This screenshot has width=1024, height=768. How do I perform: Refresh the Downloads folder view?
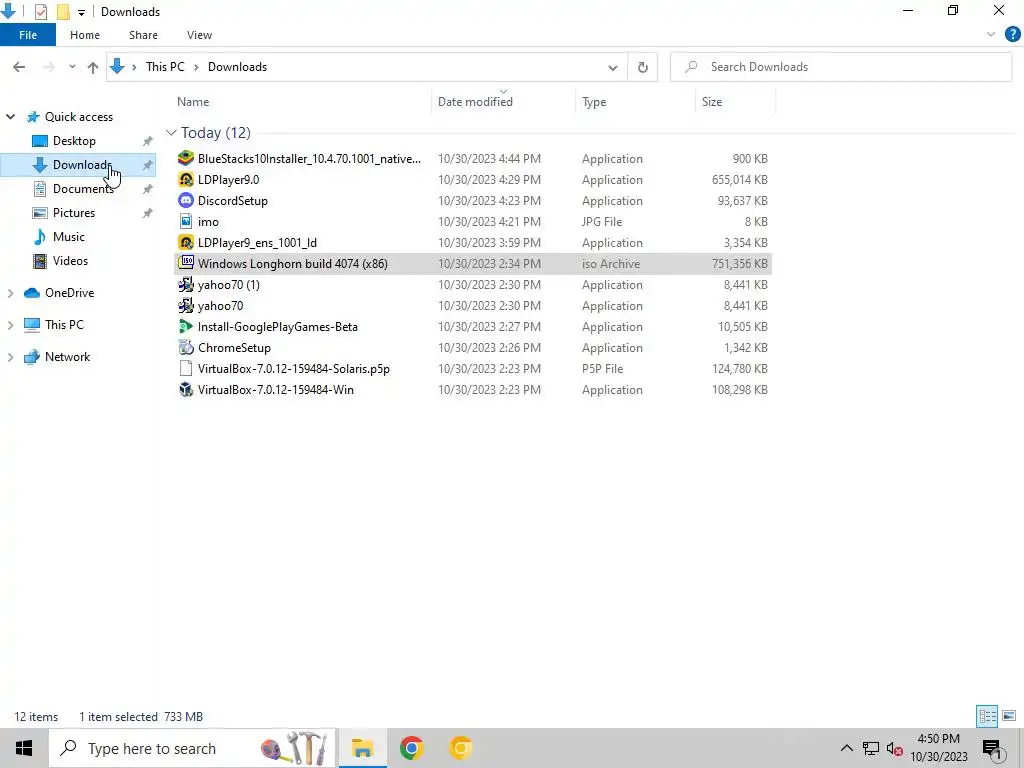point(643,67)
